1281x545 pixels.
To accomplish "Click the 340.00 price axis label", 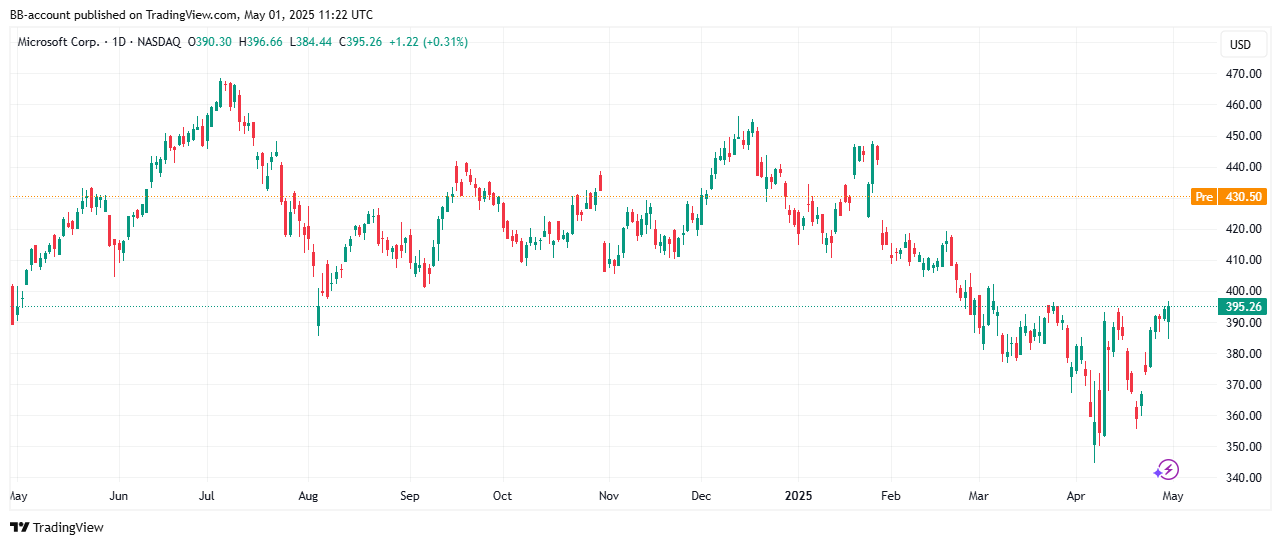I will [1243, 478].
